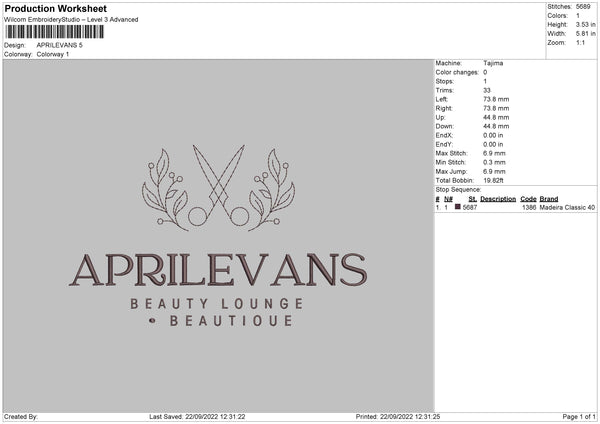Image resolution: width=600 pixels, height=424 pixels.
Task: Click the Height value 3.53 in
Action: [x=585, y=24]
